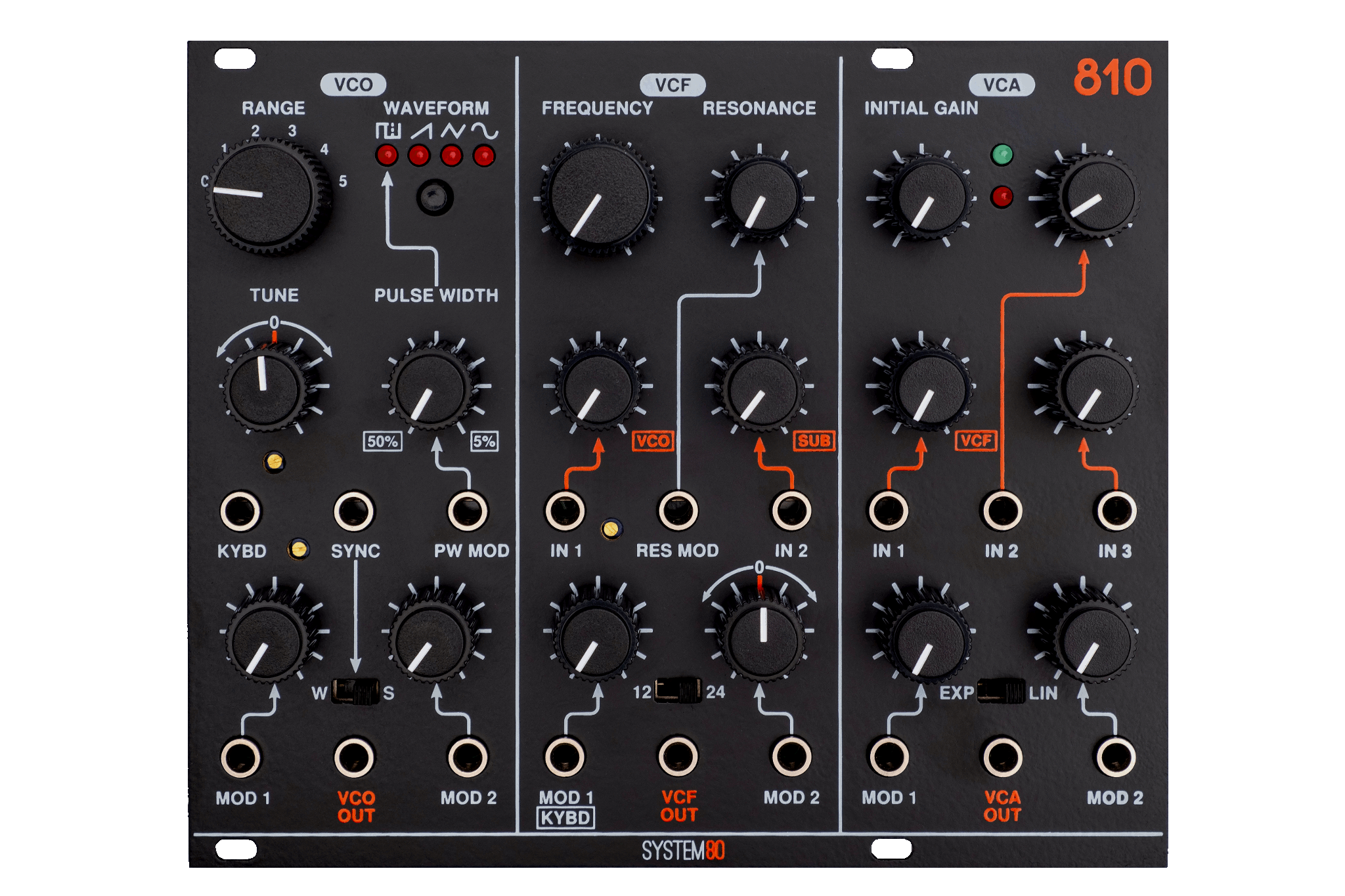
Task: Click the VCF section label
Action: (672, 85)
